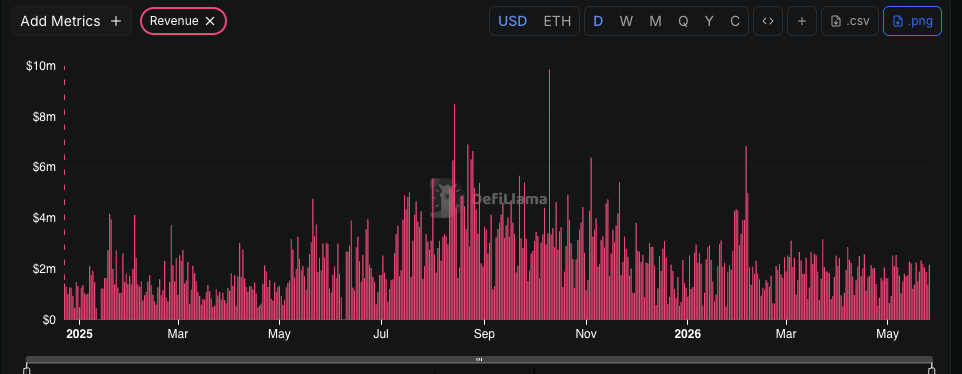Open the Add Metrics menu
Image resolution: width=962 pixels, height=374 pixels.
click(71, 21)
